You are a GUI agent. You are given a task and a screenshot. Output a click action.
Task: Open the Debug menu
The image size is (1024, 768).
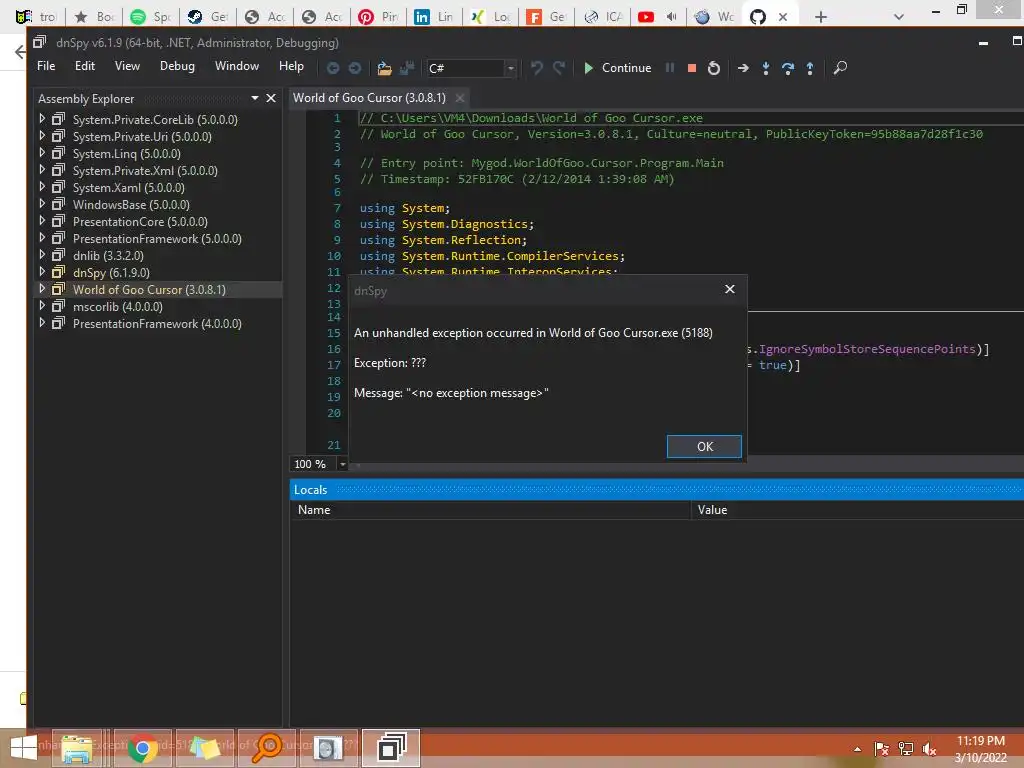tap(177, 66)
